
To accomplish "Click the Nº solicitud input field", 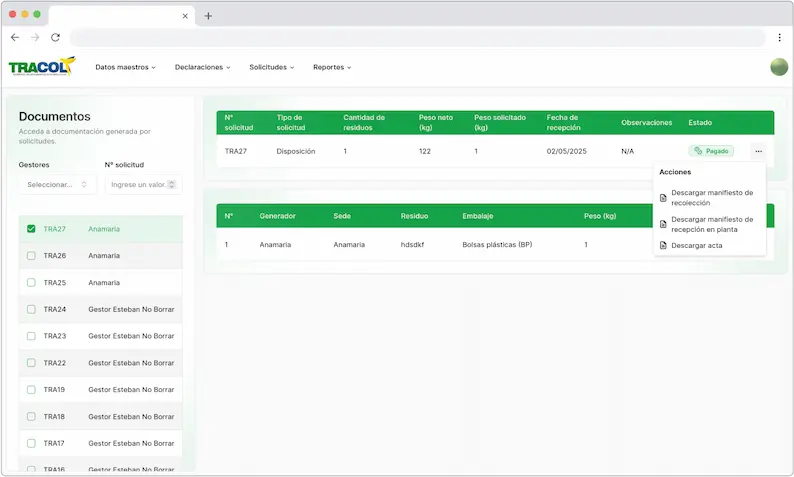I will [x=138, y=184].
